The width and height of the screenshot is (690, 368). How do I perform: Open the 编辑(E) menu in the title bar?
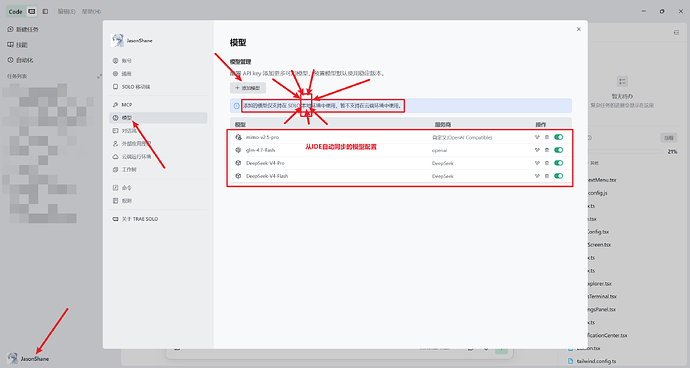67,11
